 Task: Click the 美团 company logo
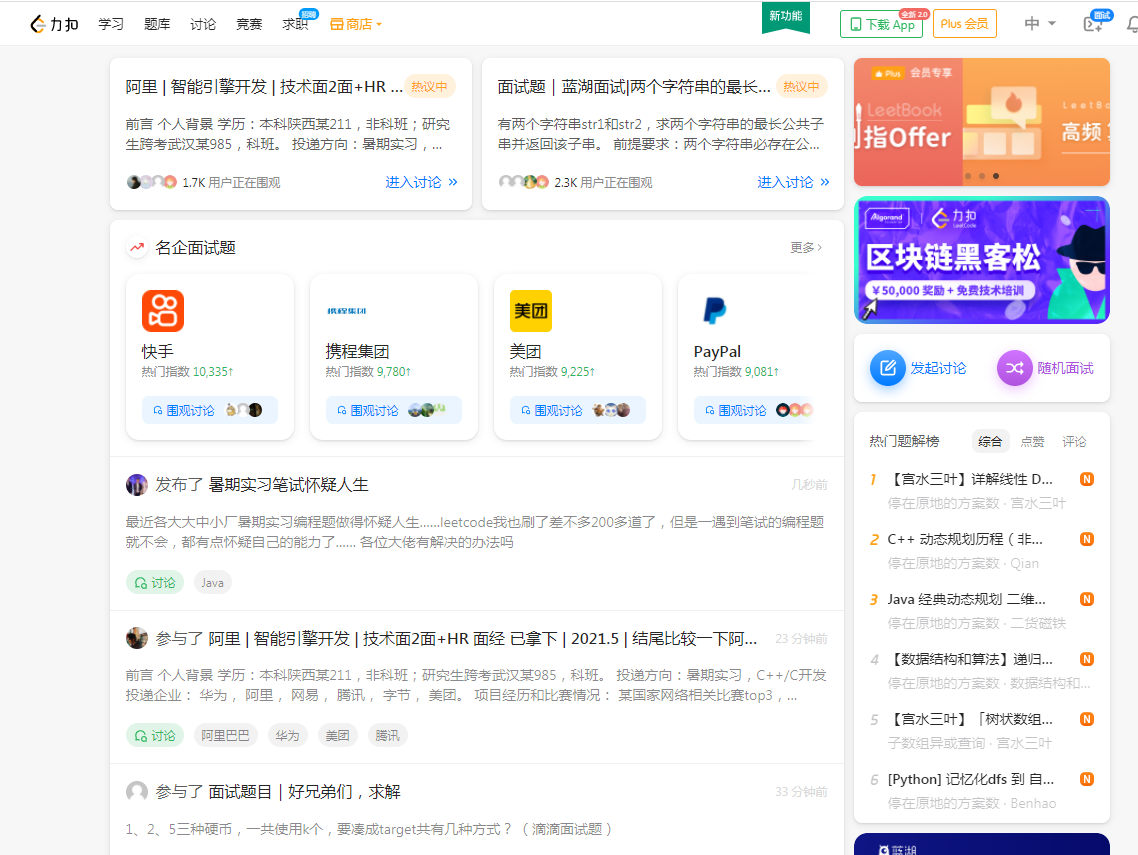[x=531, y=311]
